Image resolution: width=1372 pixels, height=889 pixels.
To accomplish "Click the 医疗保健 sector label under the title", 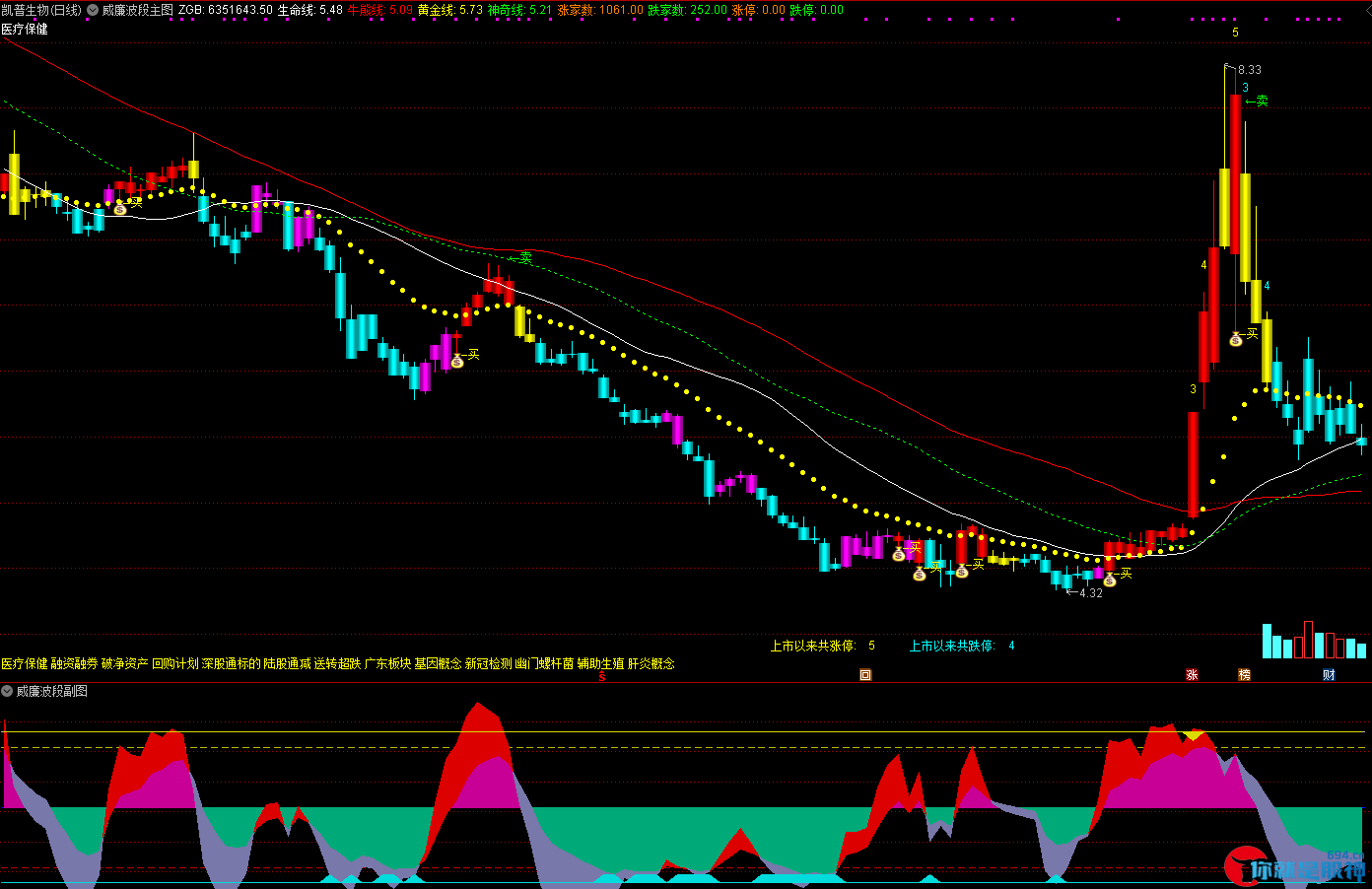I will (25, 30).
